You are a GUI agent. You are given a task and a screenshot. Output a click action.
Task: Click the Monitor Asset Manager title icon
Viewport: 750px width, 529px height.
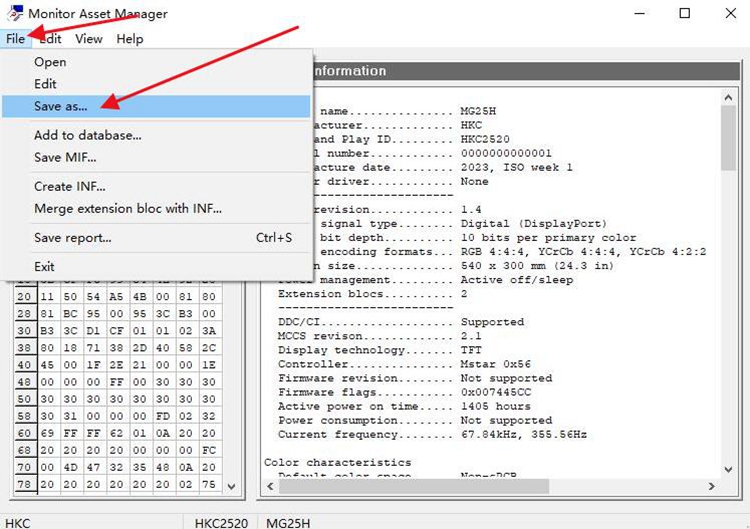point(13,14)
